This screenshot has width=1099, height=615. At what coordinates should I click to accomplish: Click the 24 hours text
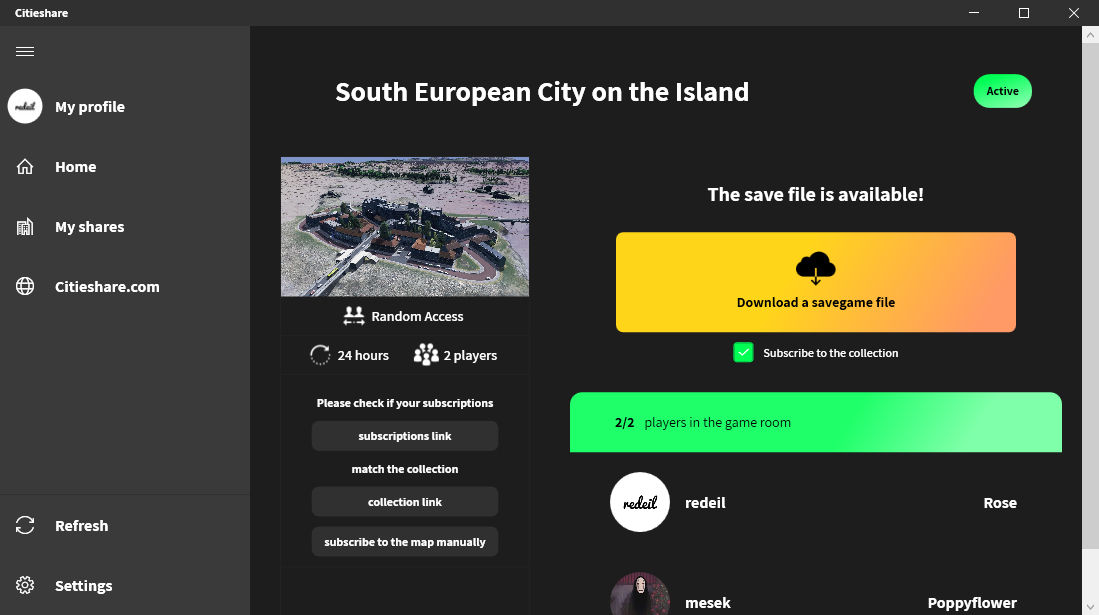point(363,356)
